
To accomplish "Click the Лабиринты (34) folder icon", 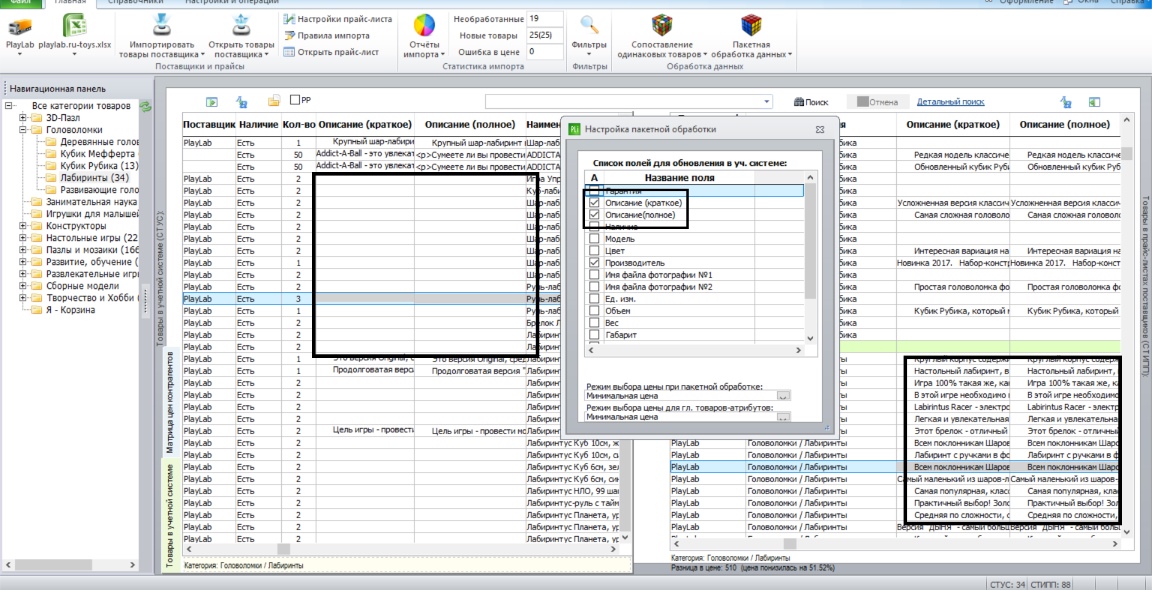I will pyautogui.click(x=51, y=178).
